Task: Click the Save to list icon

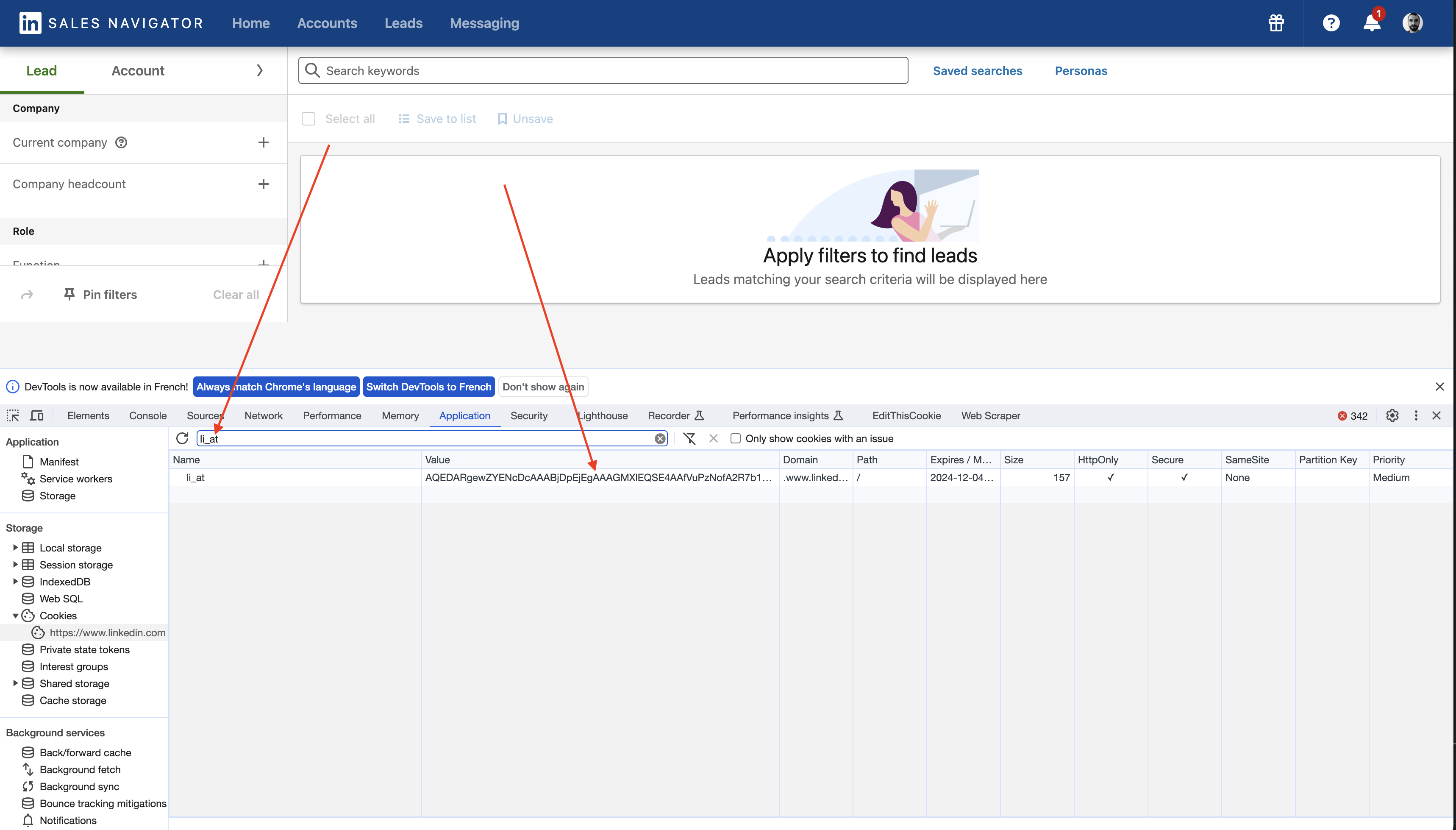Action: pos(404,119)
